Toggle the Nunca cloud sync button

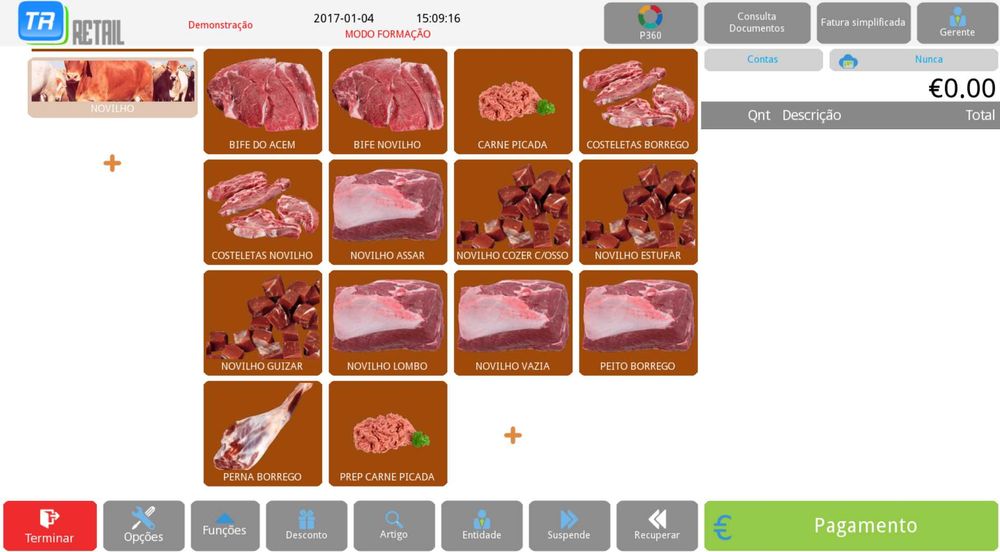coord(913,60)
